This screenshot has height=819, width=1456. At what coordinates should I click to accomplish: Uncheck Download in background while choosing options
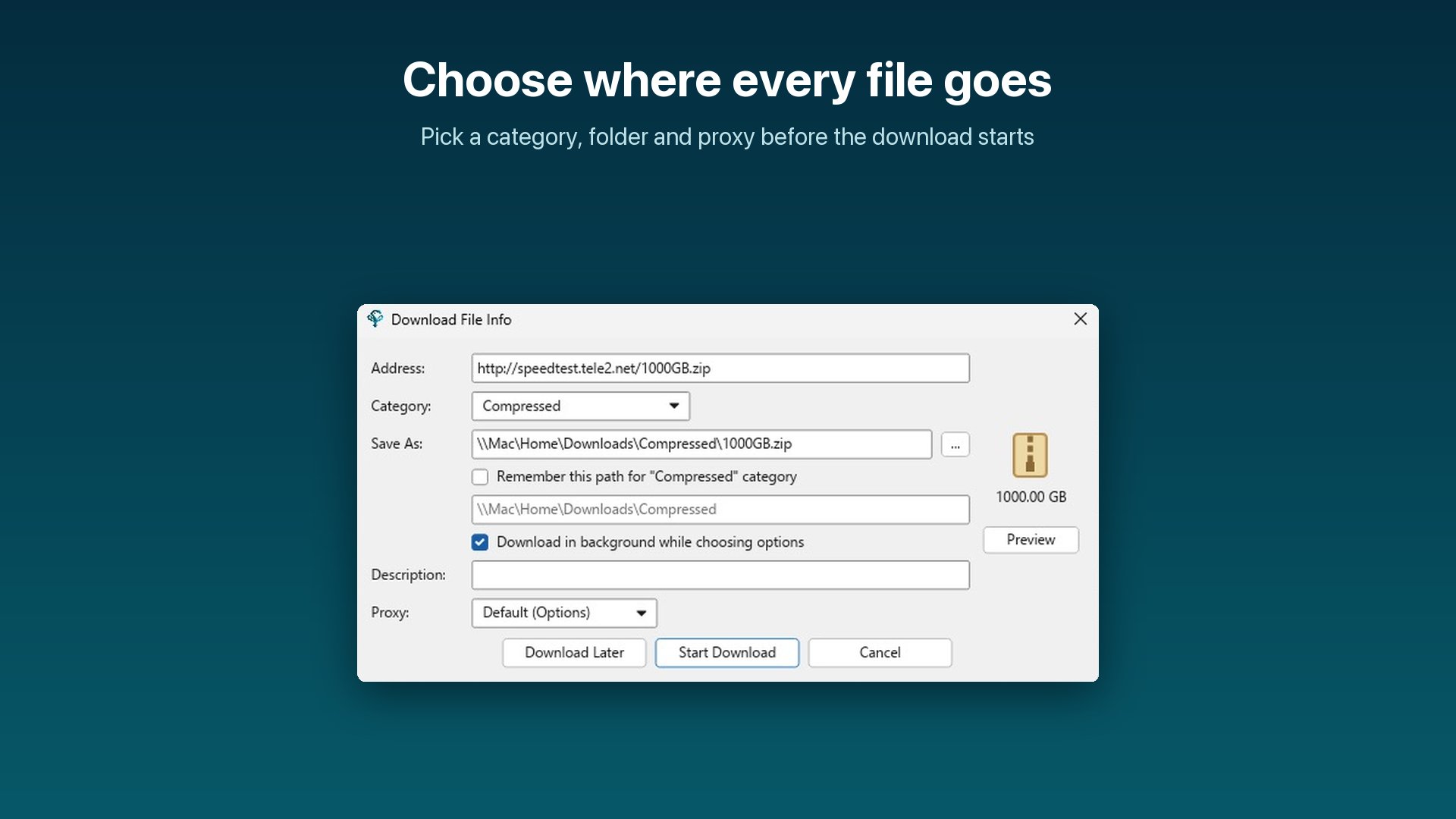[x=480, y=542]
